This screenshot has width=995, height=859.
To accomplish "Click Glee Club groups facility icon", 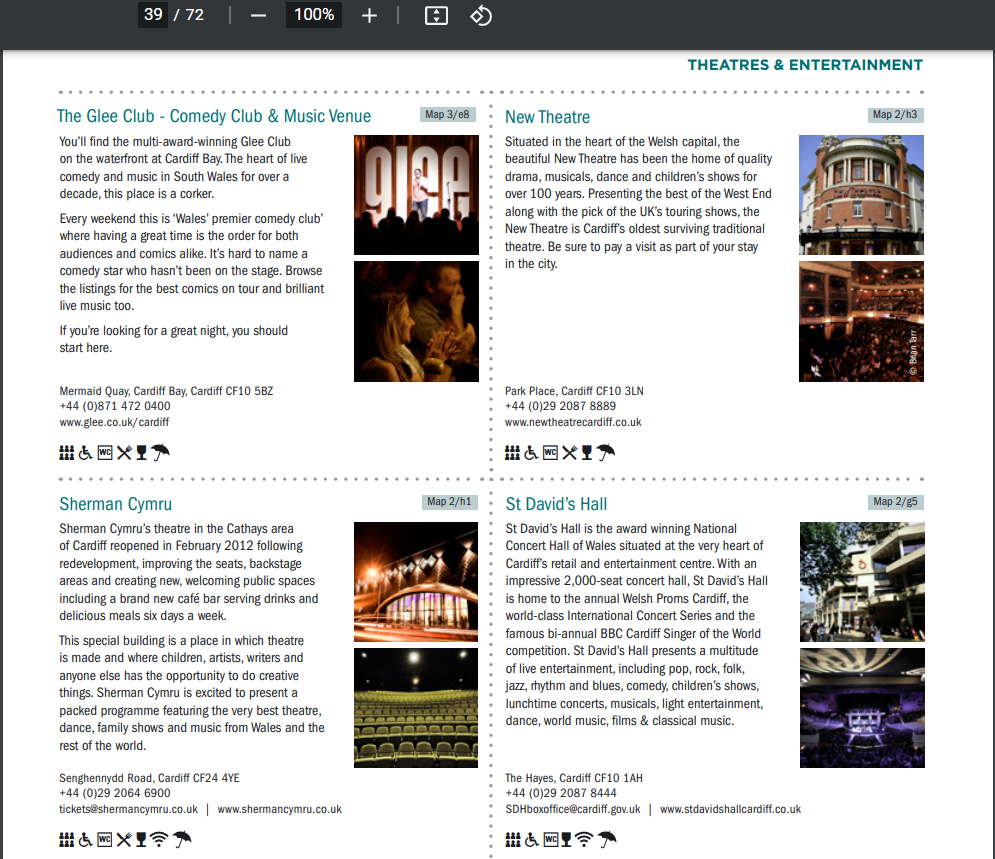I will pos(67,452).
